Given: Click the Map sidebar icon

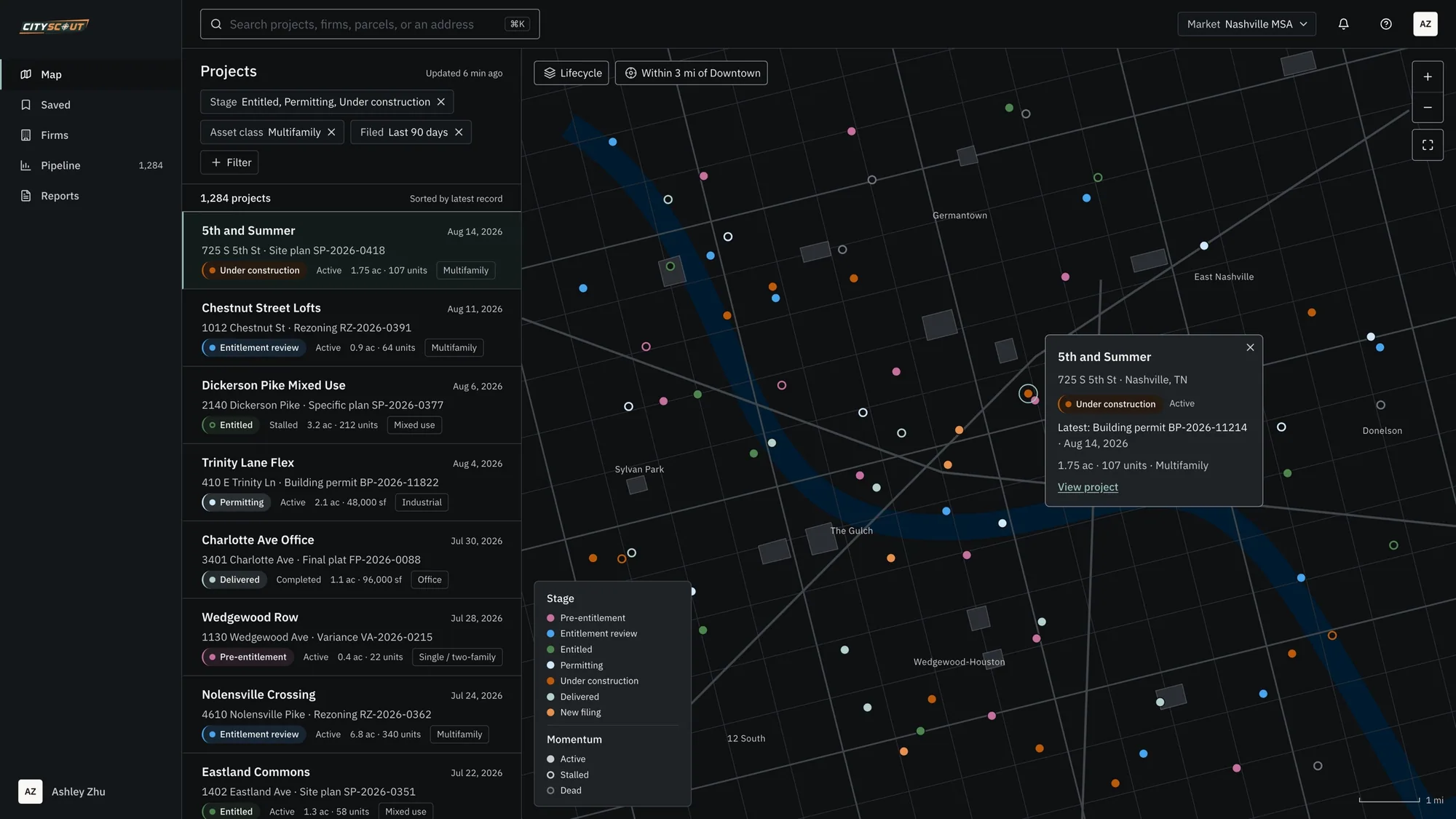Looking at the screenshot, I should click(26, 74).
